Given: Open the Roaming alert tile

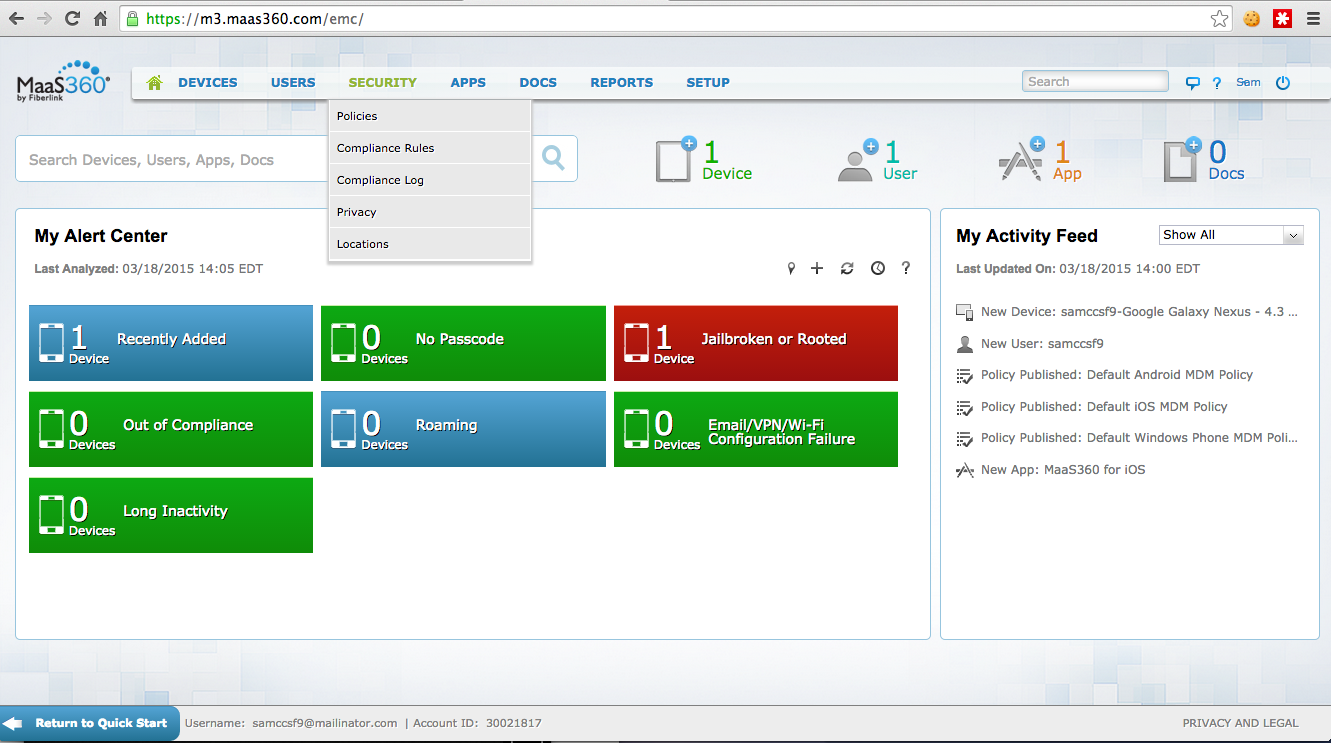Looking at the screenshot, I should 463,429.
